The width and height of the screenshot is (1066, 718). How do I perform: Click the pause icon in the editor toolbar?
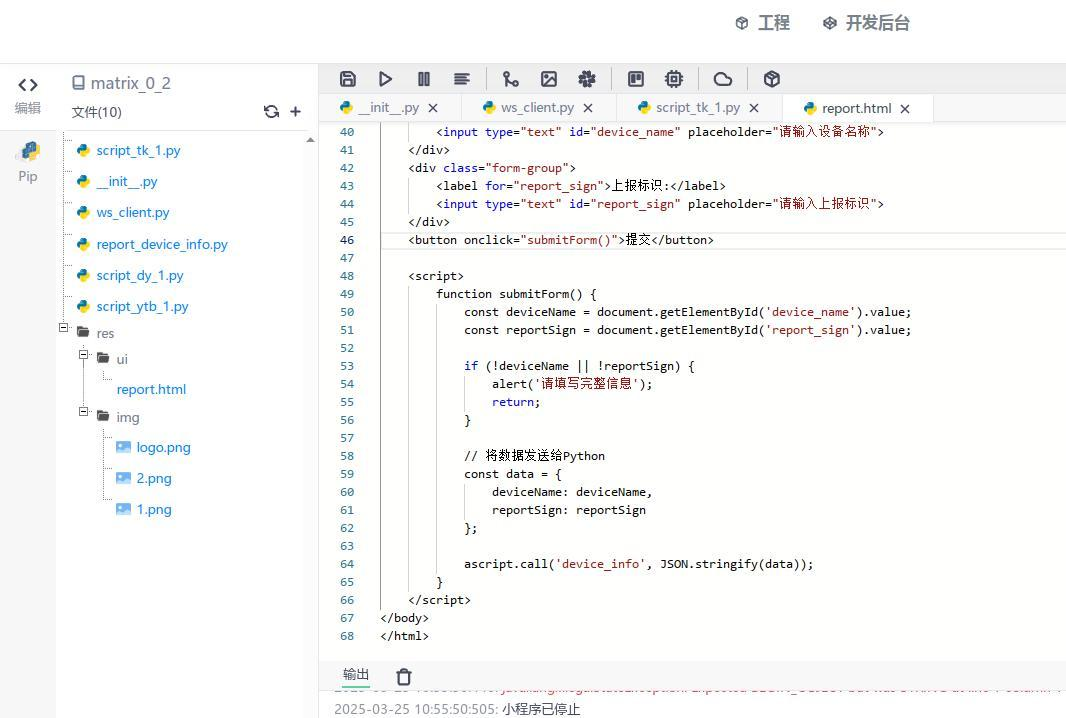424,79
